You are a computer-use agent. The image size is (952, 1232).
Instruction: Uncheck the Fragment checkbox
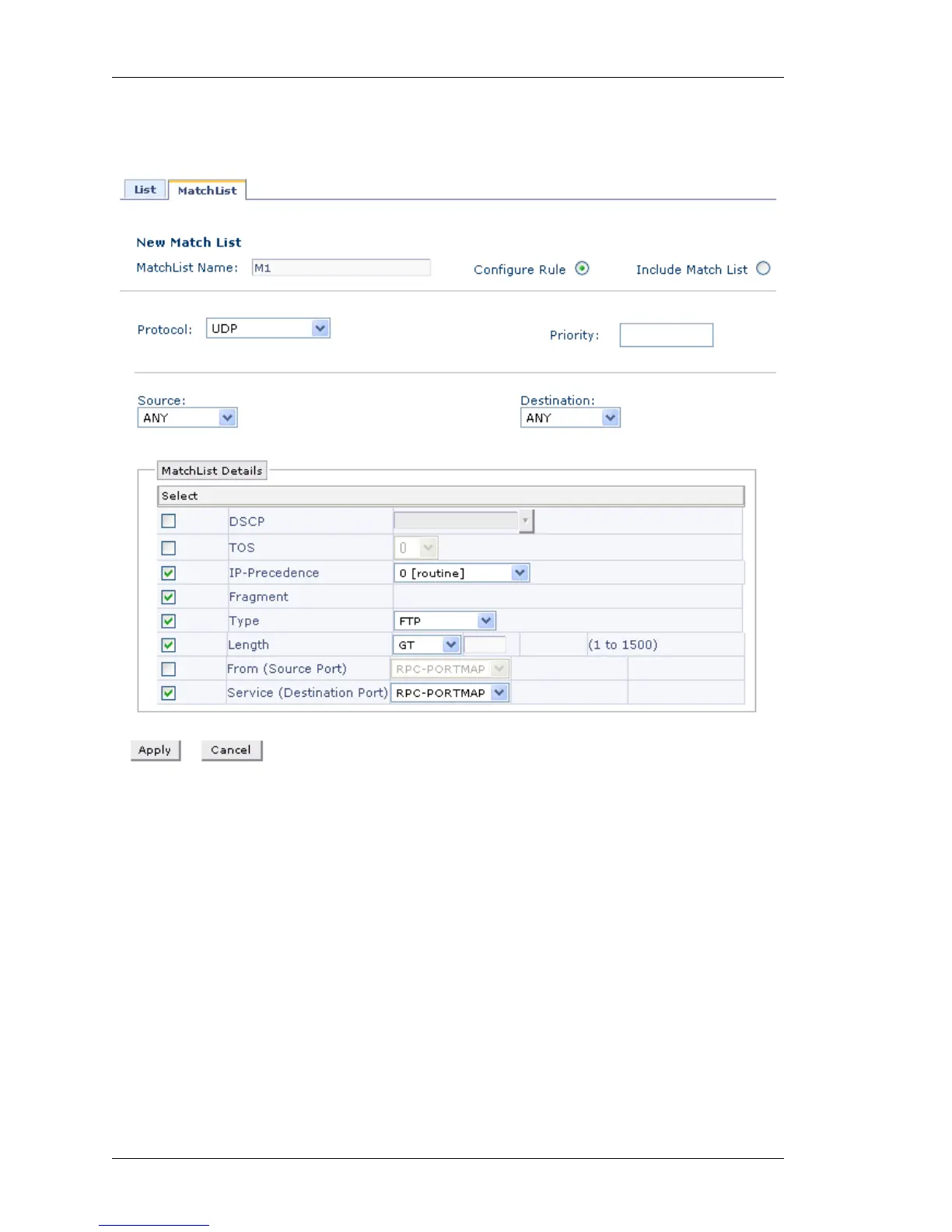coord(168,597)
